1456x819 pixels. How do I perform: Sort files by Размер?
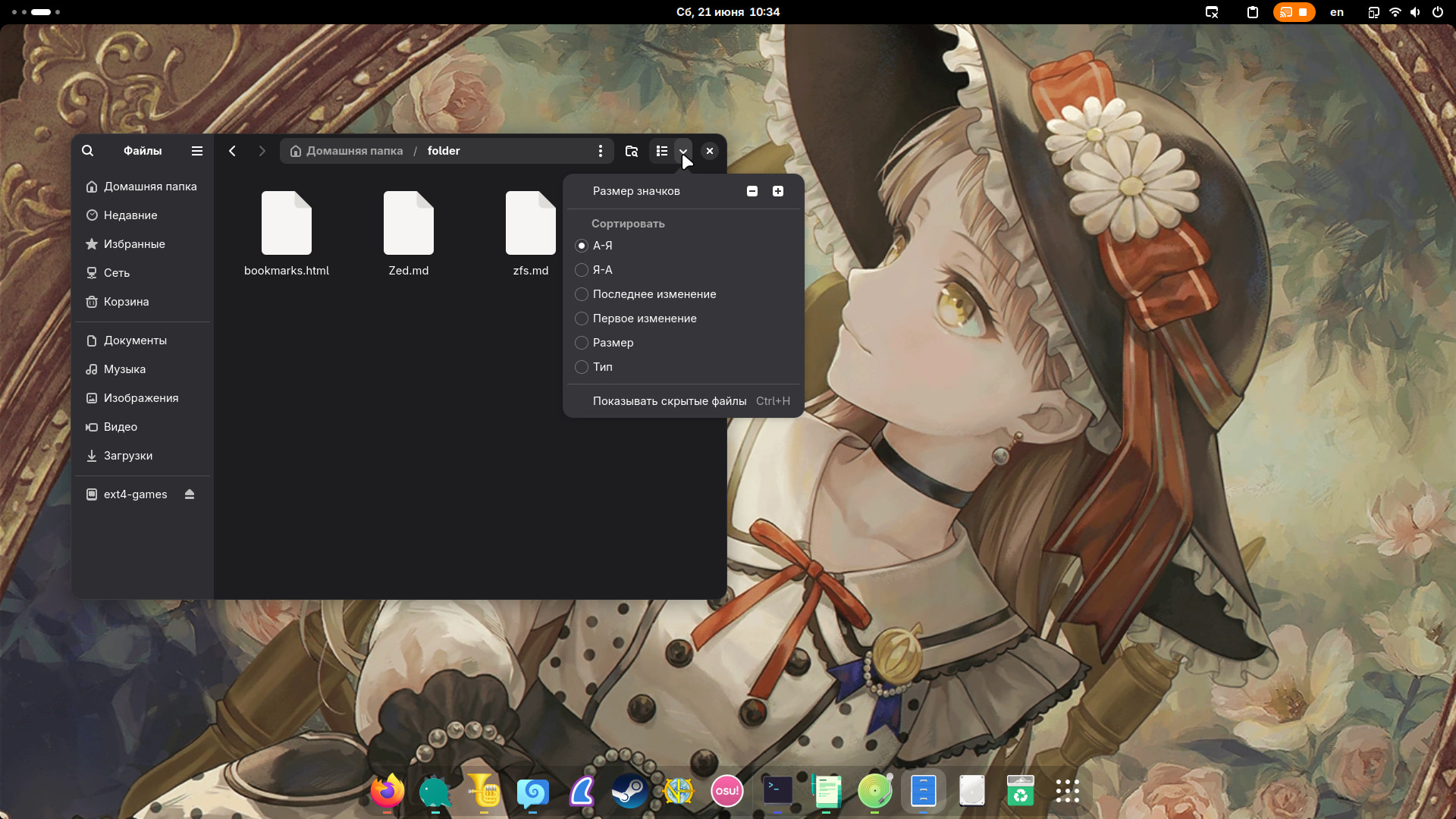[x=683, y=343]
